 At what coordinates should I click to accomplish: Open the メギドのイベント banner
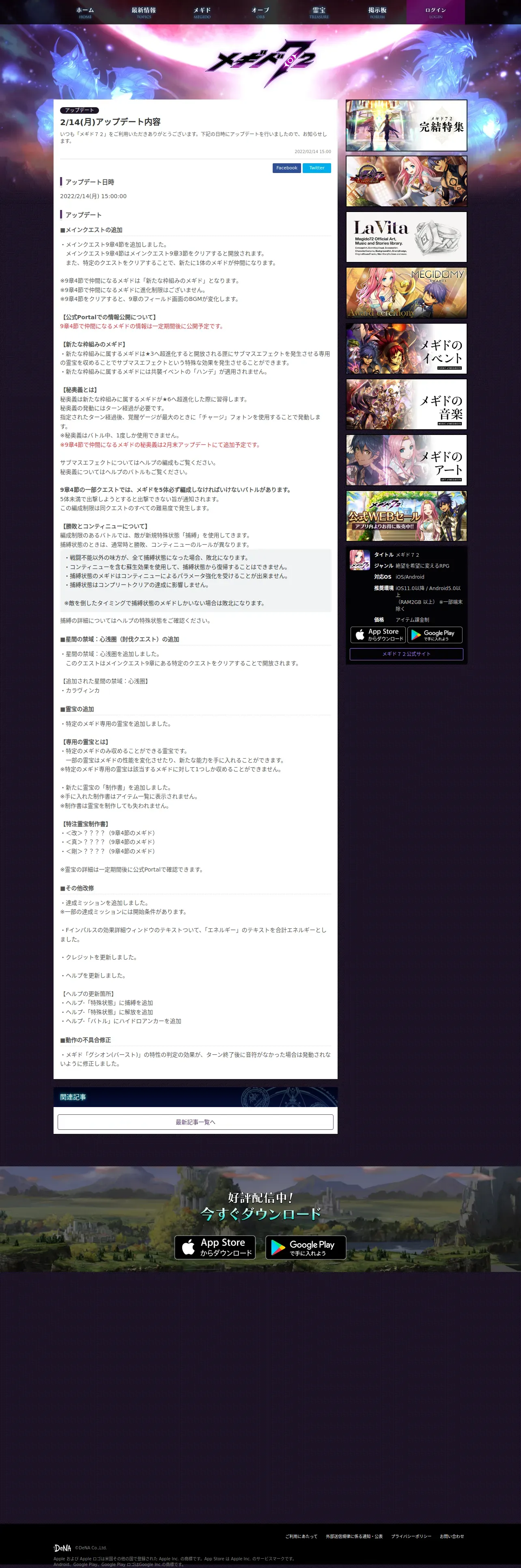[406, 349]
